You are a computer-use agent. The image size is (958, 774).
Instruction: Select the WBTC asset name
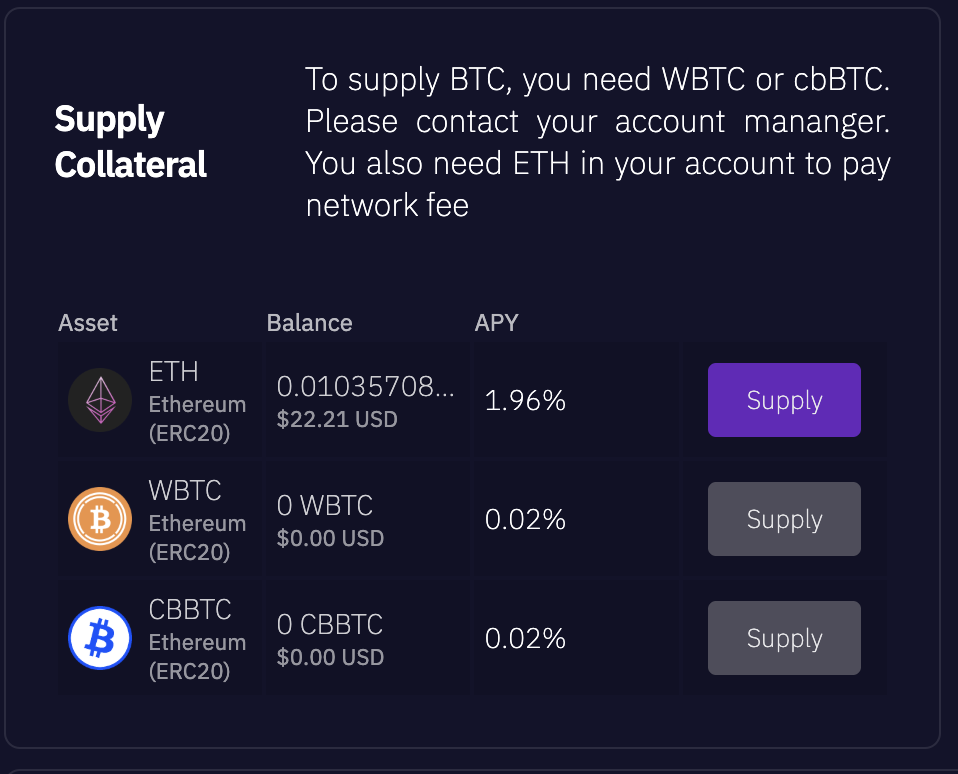[x=185, y=491]
